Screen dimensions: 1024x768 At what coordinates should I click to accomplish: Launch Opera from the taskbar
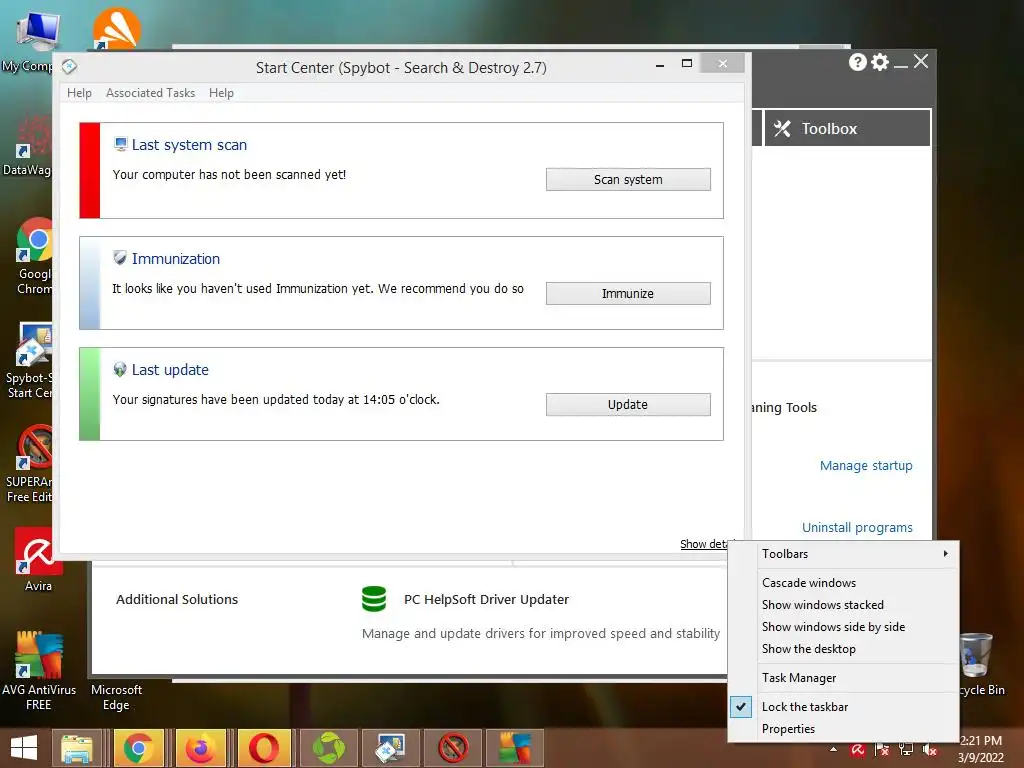coord(263,748)
